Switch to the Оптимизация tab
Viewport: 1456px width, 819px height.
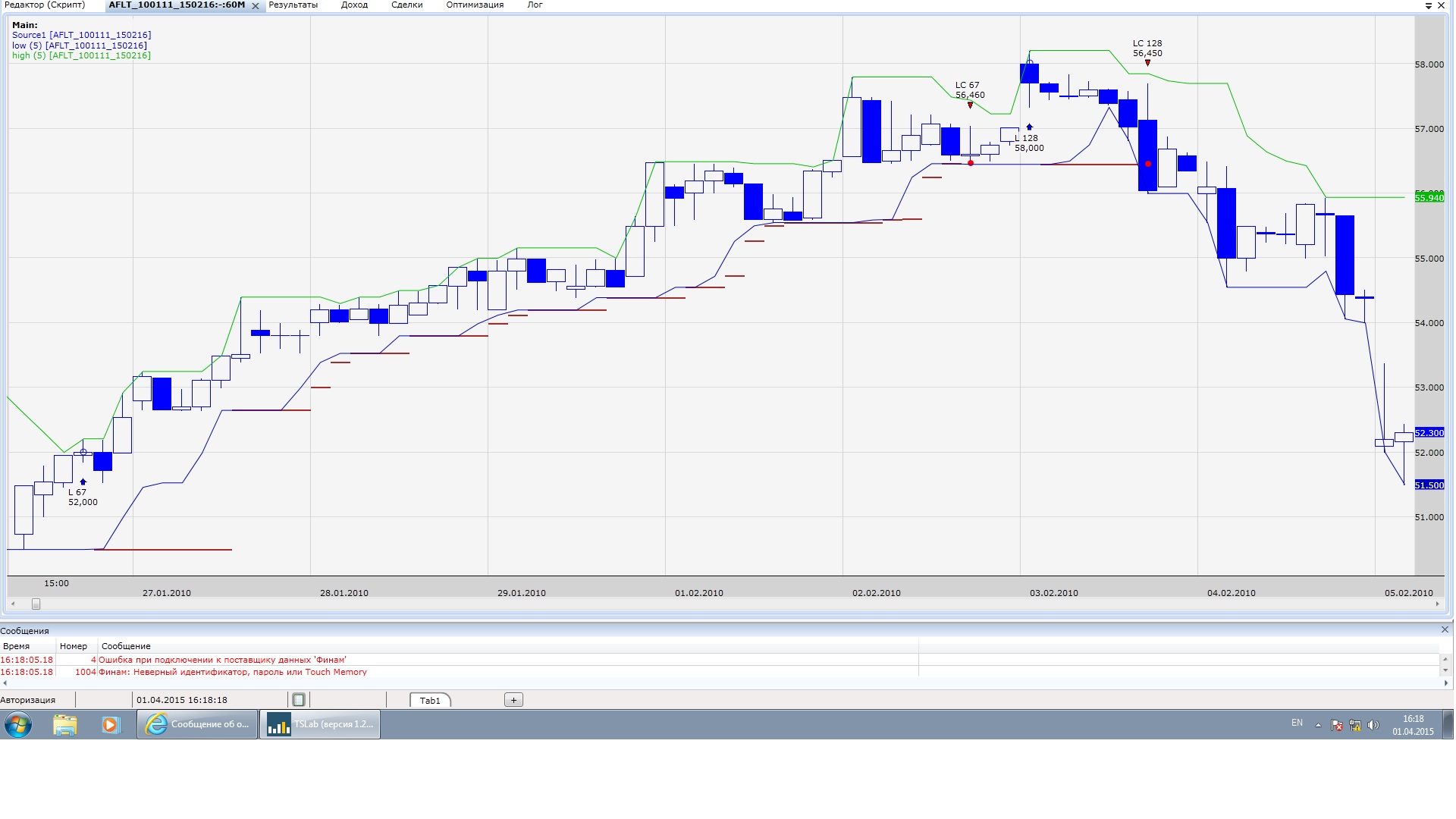(x=475, y=5)
